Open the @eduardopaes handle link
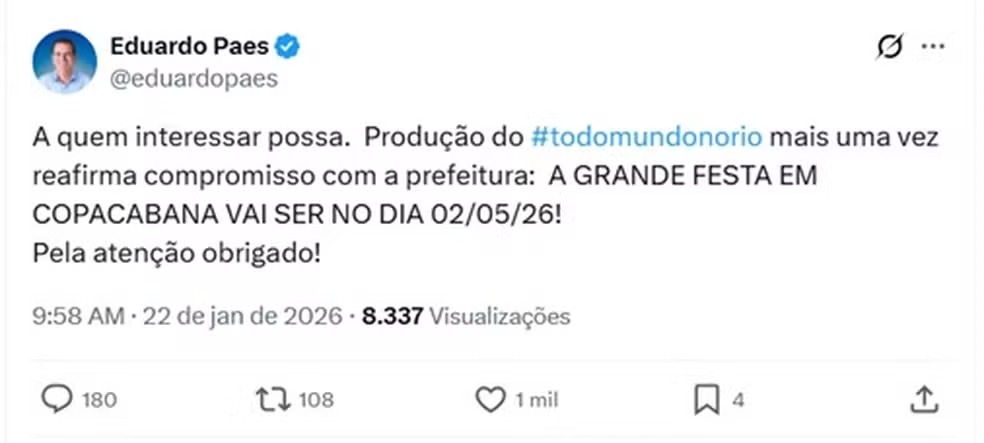 click(x=194, y=79)
